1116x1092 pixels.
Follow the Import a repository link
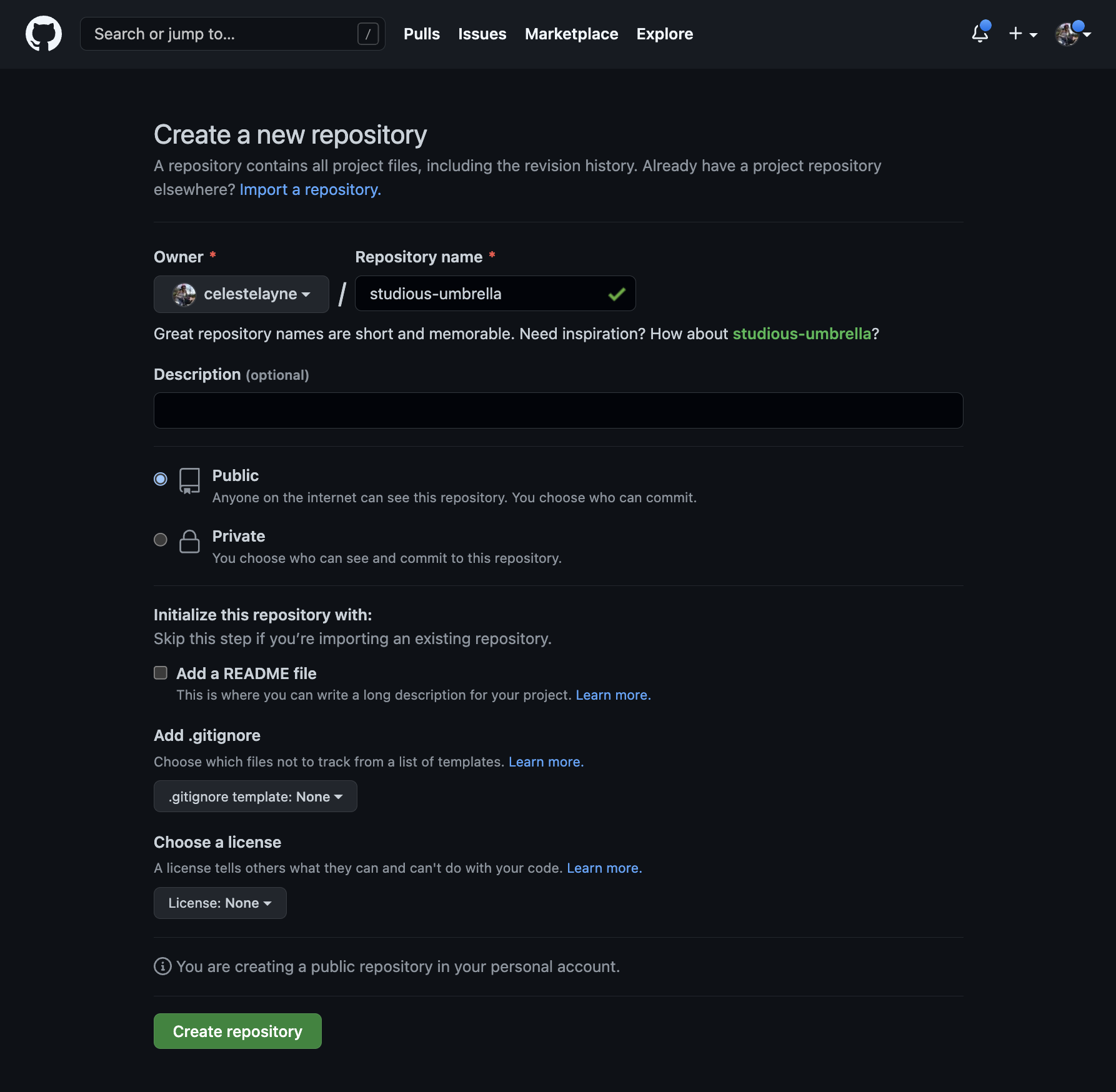(x=311, y=189)
